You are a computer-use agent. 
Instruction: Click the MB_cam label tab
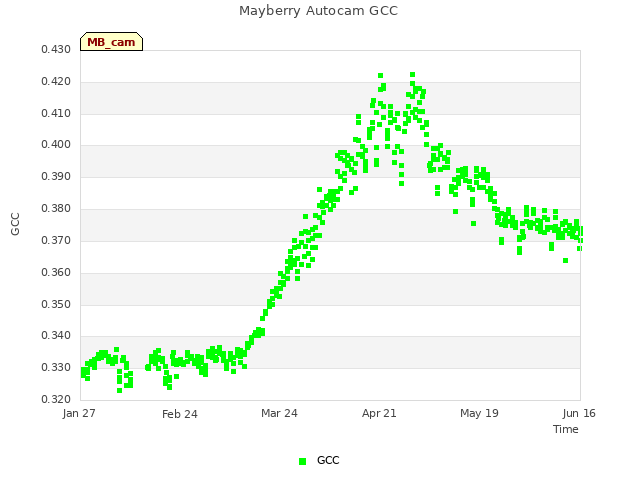(x=111, y=42)
